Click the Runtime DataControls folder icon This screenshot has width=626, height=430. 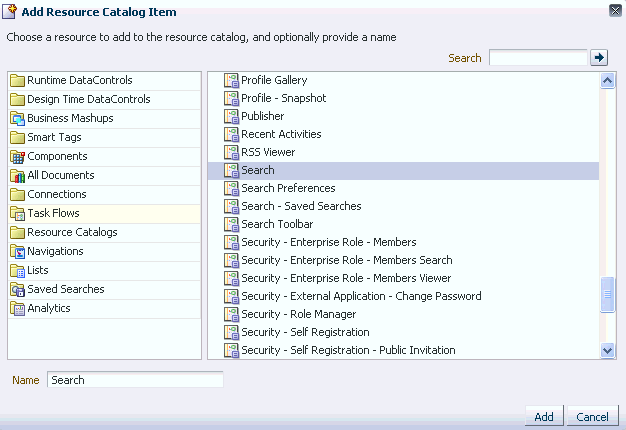(17, 81)
